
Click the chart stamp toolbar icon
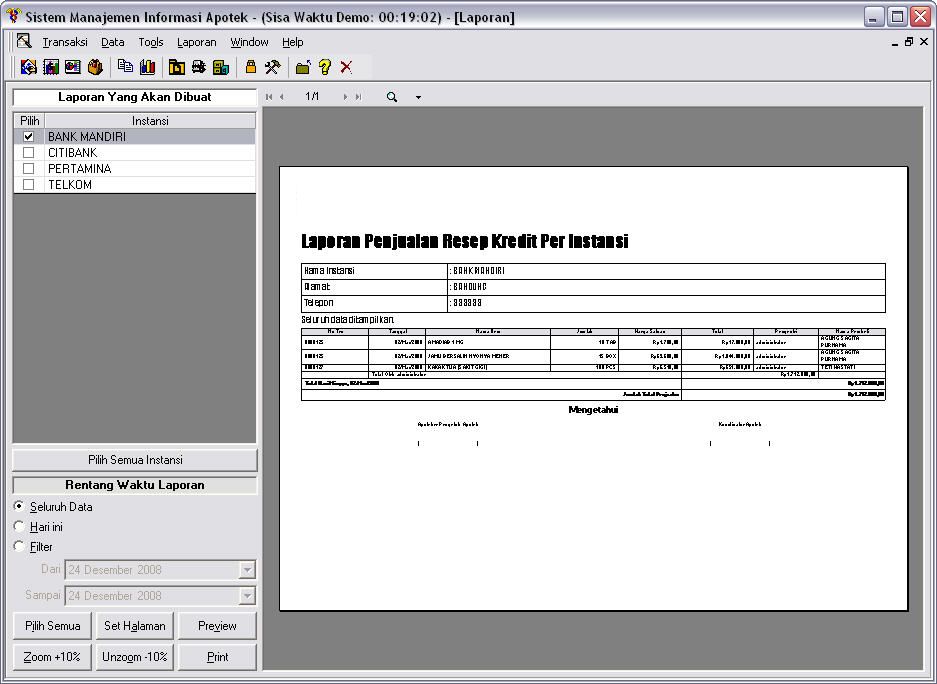51,67
